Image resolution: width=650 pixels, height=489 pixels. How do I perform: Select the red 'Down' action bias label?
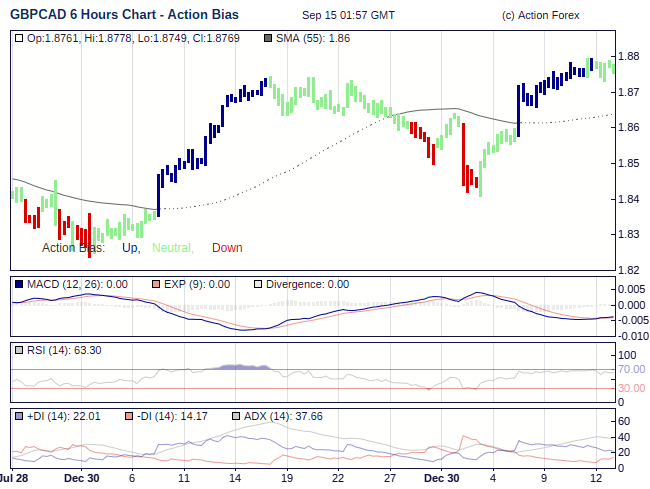click(x=227, y=248)
